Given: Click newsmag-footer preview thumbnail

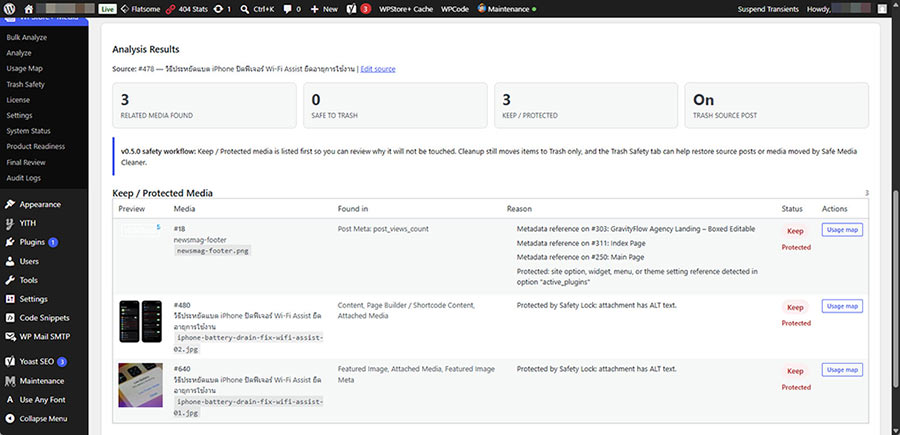Looking at the screenshot, I should 141,230.
